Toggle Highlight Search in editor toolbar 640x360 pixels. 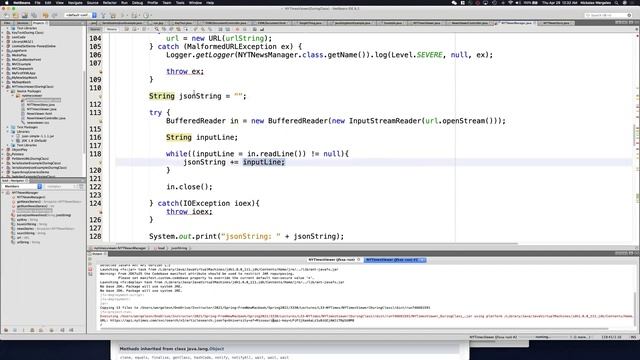[178, 29]
